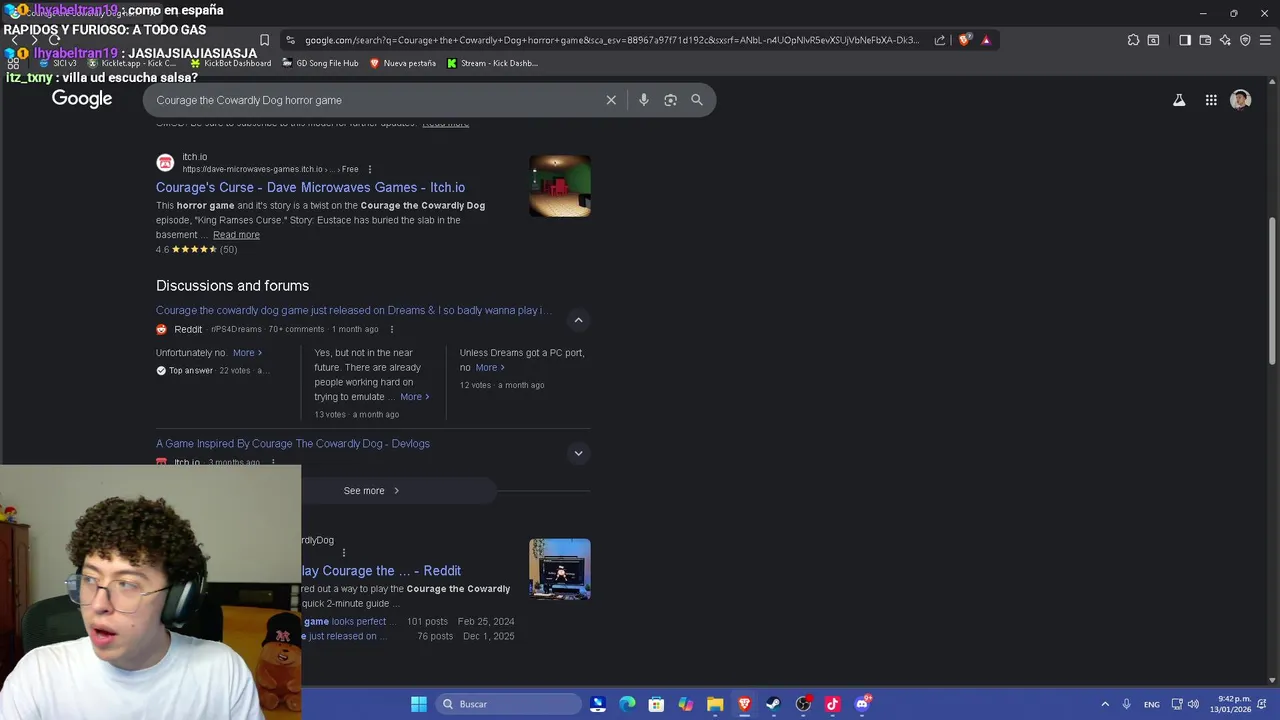Expand the Devlogs discussion chevron

tap(578, 453)
